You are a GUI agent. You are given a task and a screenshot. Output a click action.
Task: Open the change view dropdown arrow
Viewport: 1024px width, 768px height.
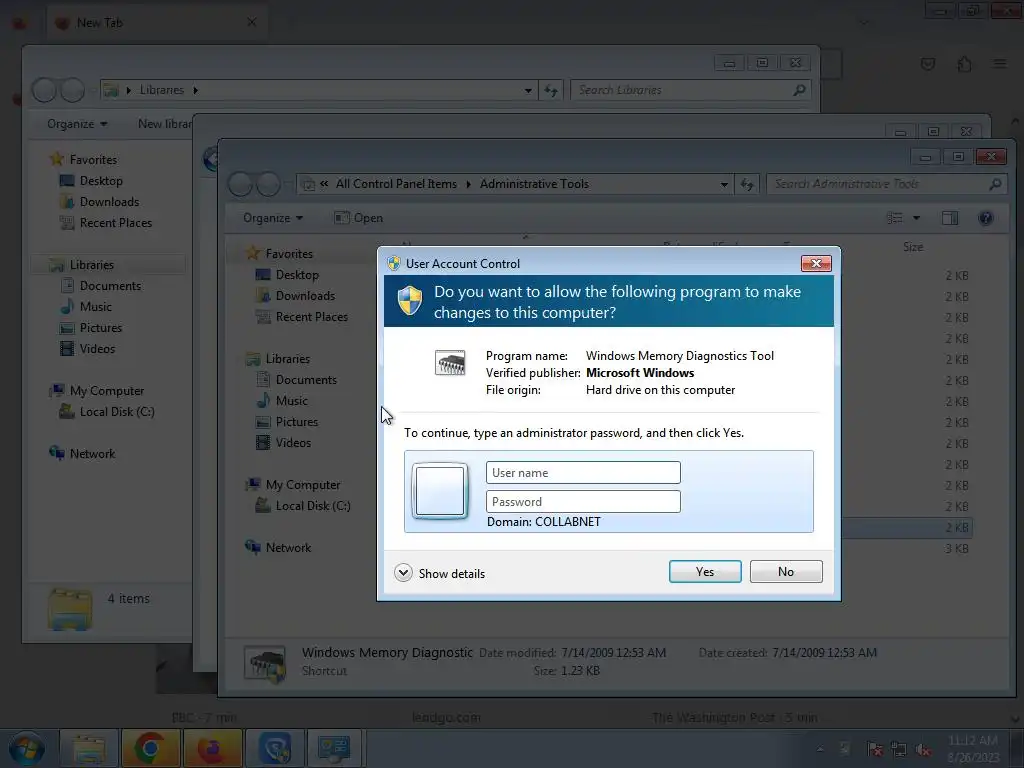coord(916,218)
